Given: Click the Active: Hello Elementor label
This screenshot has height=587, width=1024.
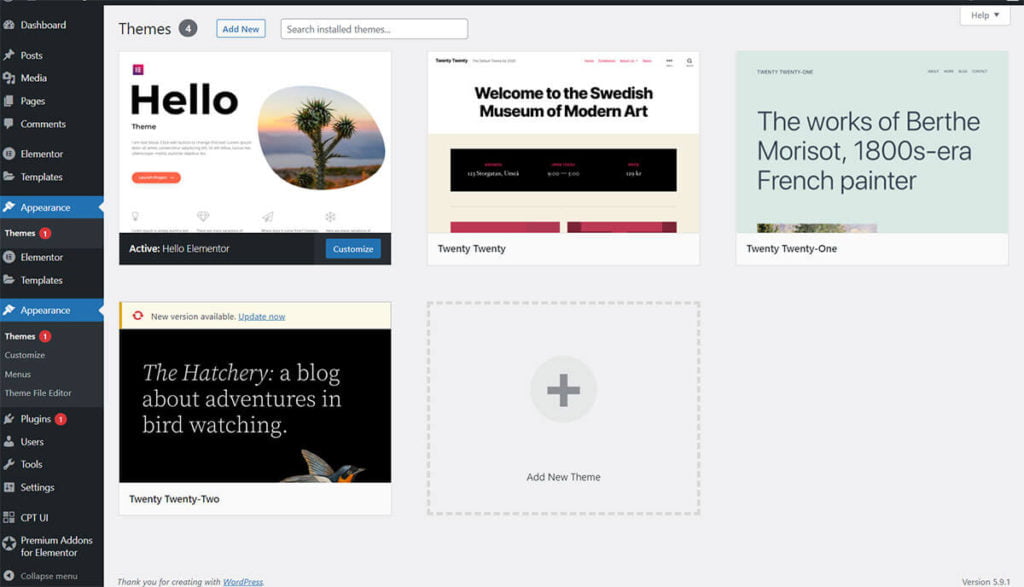Looking at the screenshot, I should point(179,249).
